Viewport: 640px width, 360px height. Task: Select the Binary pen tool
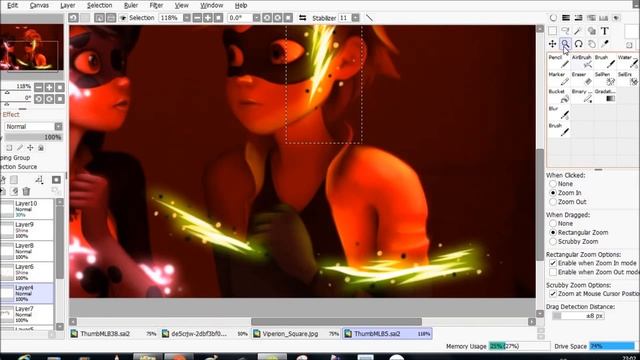[x=582, y=96]
